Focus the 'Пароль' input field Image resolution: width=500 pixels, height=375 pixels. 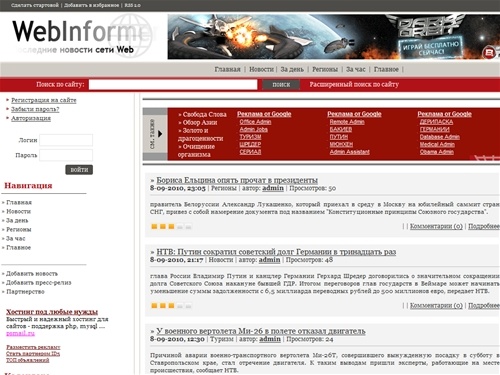[66, 155]
